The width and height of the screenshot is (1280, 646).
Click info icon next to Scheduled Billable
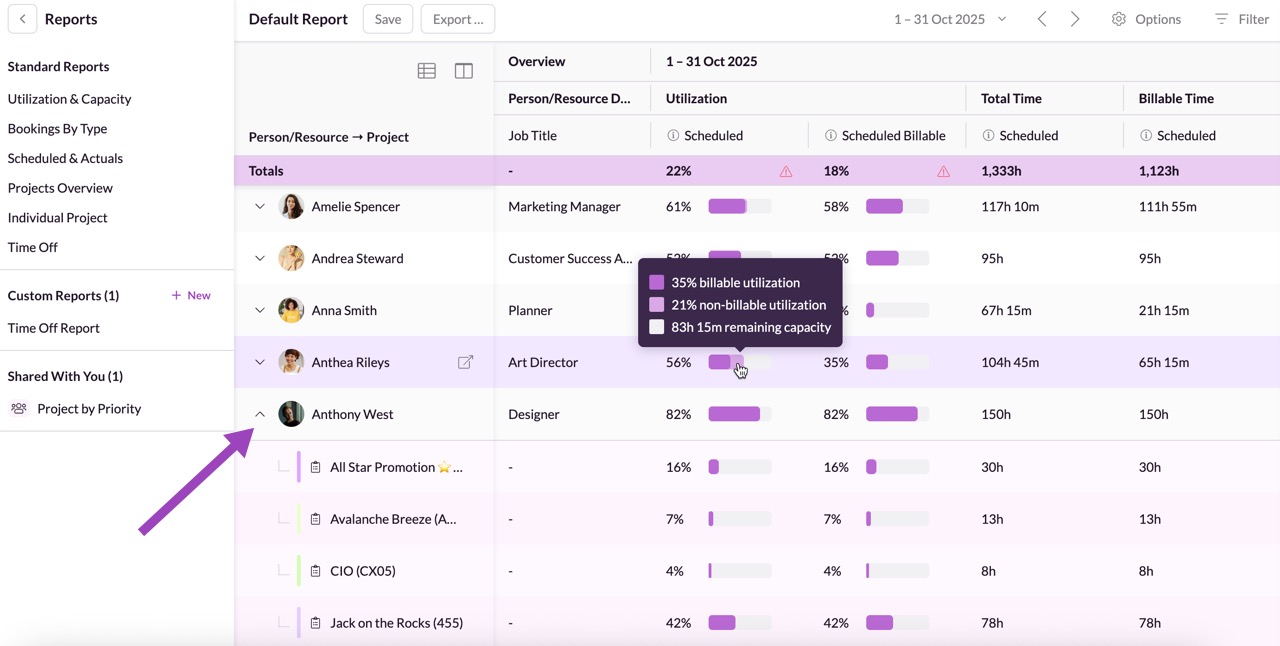click(831, 136)
